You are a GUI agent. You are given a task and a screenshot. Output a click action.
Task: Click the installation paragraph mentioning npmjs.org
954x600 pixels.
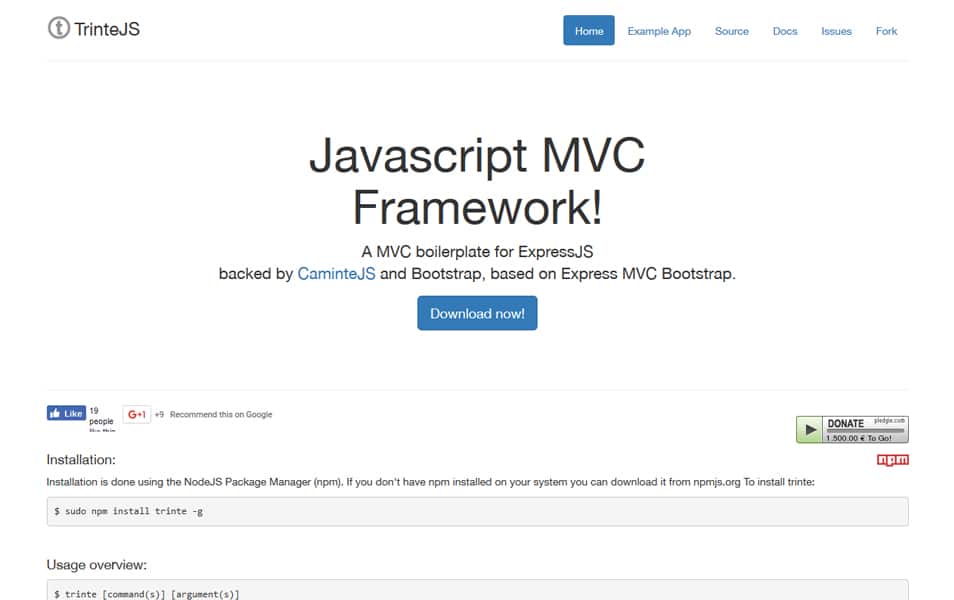pyautogui.click(x=430, y=482)
